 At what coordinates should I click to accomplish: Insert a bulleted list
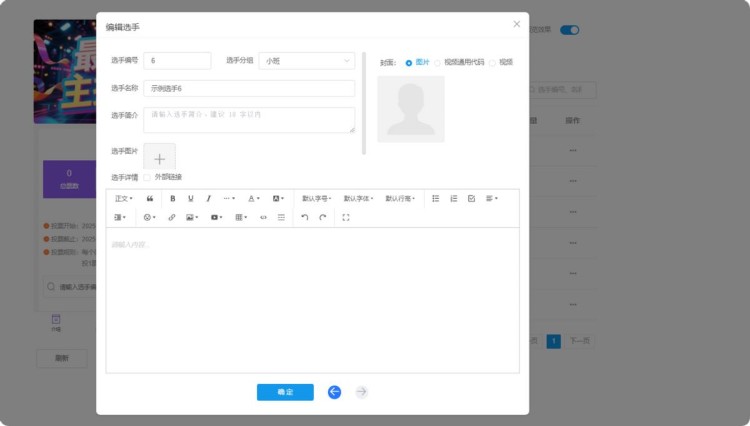click(435, 199)
